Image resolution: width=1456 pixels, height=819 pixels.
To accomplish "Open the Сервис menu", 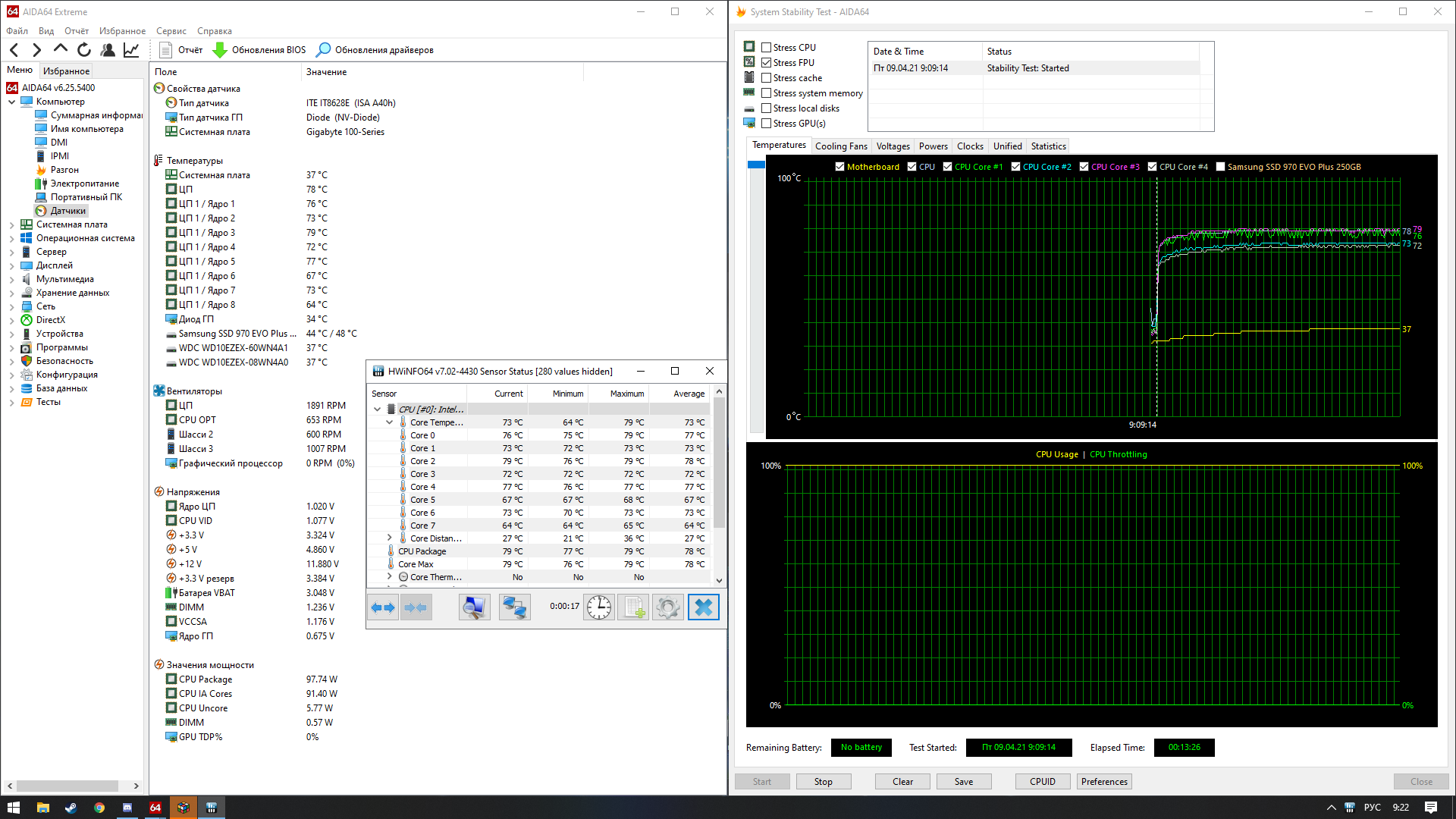I will coord(171,31).
